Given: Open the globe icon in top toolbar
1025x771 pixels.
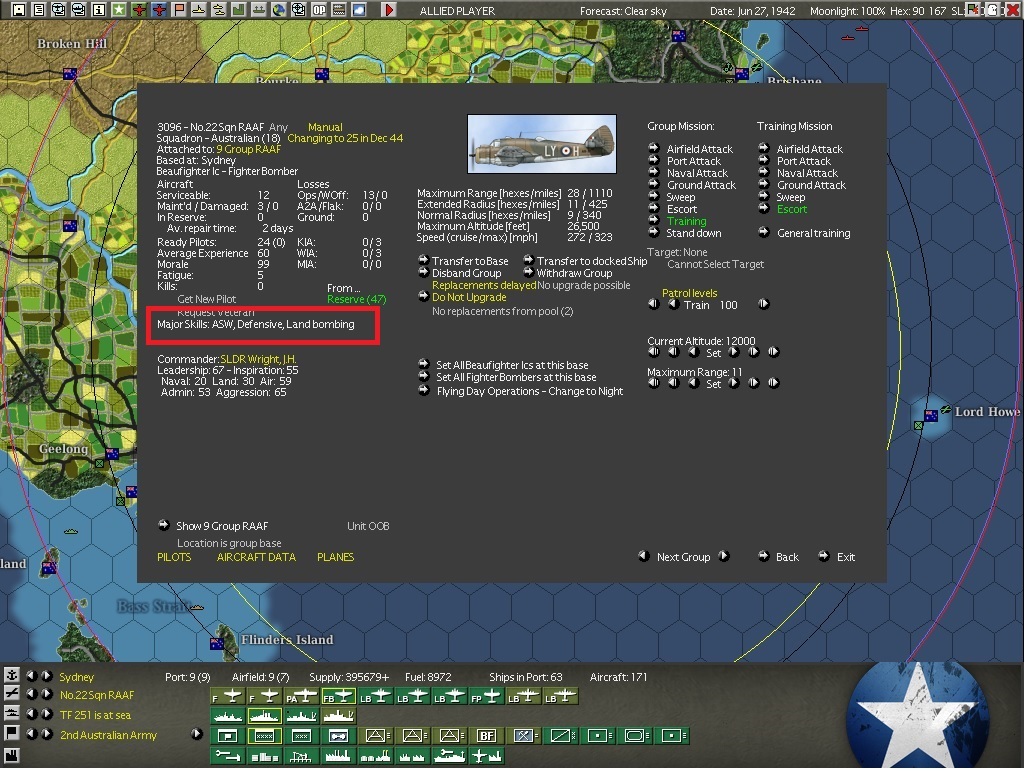Looking at the screenshot, I should (278, 10).
